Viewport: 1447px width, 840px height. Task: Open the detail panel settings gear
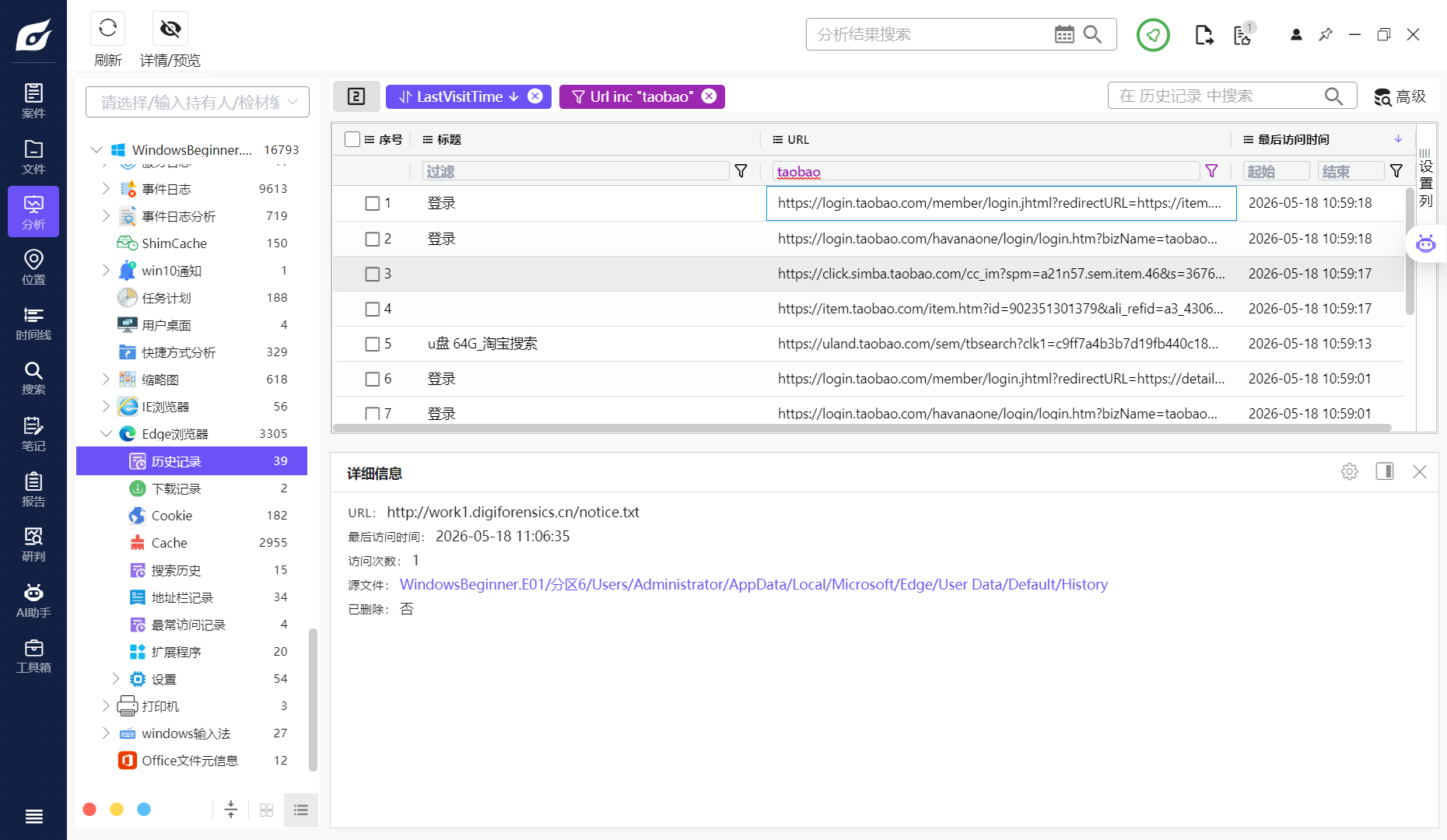tap(1350, 471)
